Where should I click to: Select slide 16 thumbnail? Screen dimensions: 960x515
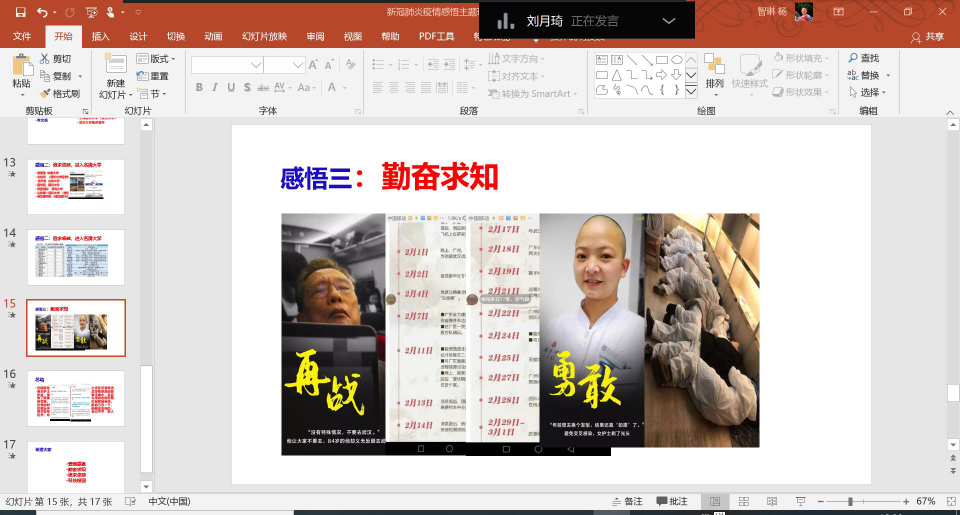(x=76, y=398)
